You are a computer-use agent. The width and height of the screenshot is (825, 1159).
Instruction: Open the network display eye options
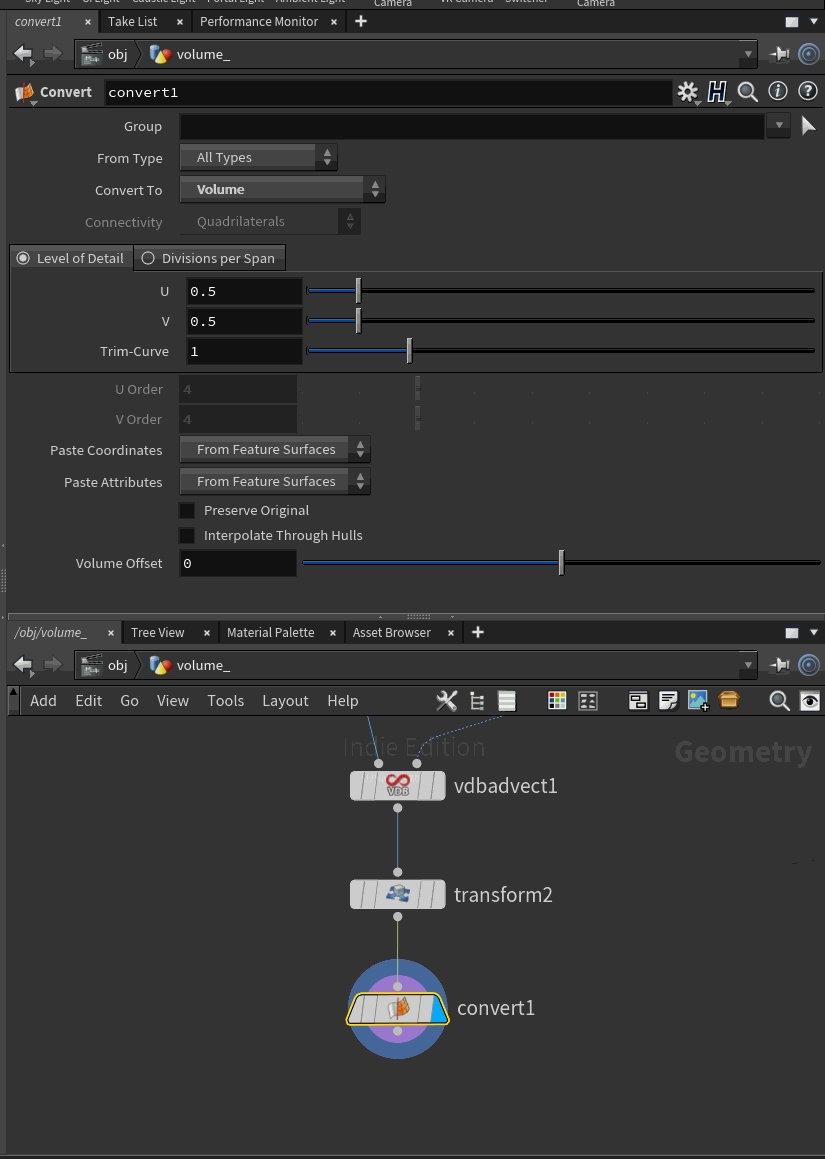click(810, 701)
